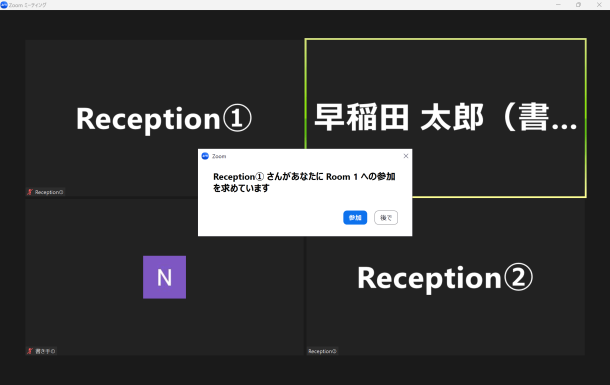This screenshot has height=385, width=610.
Task: Minimize the Zoom meeting window
Action: coord(558,5)
